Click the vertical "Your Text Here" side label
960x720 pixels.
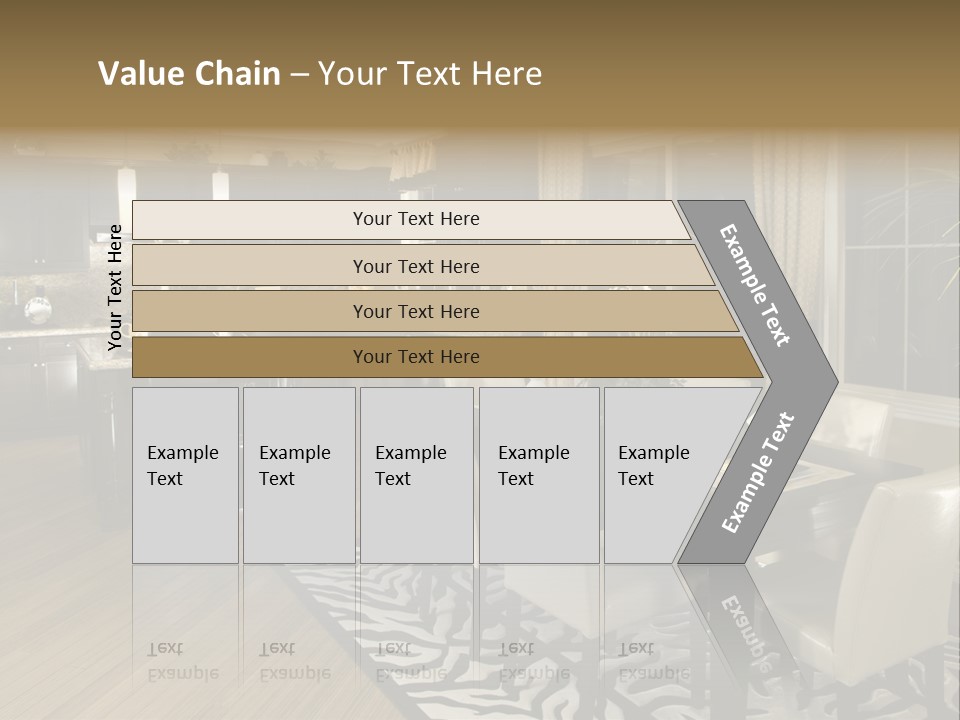click(x=115, y=288)
